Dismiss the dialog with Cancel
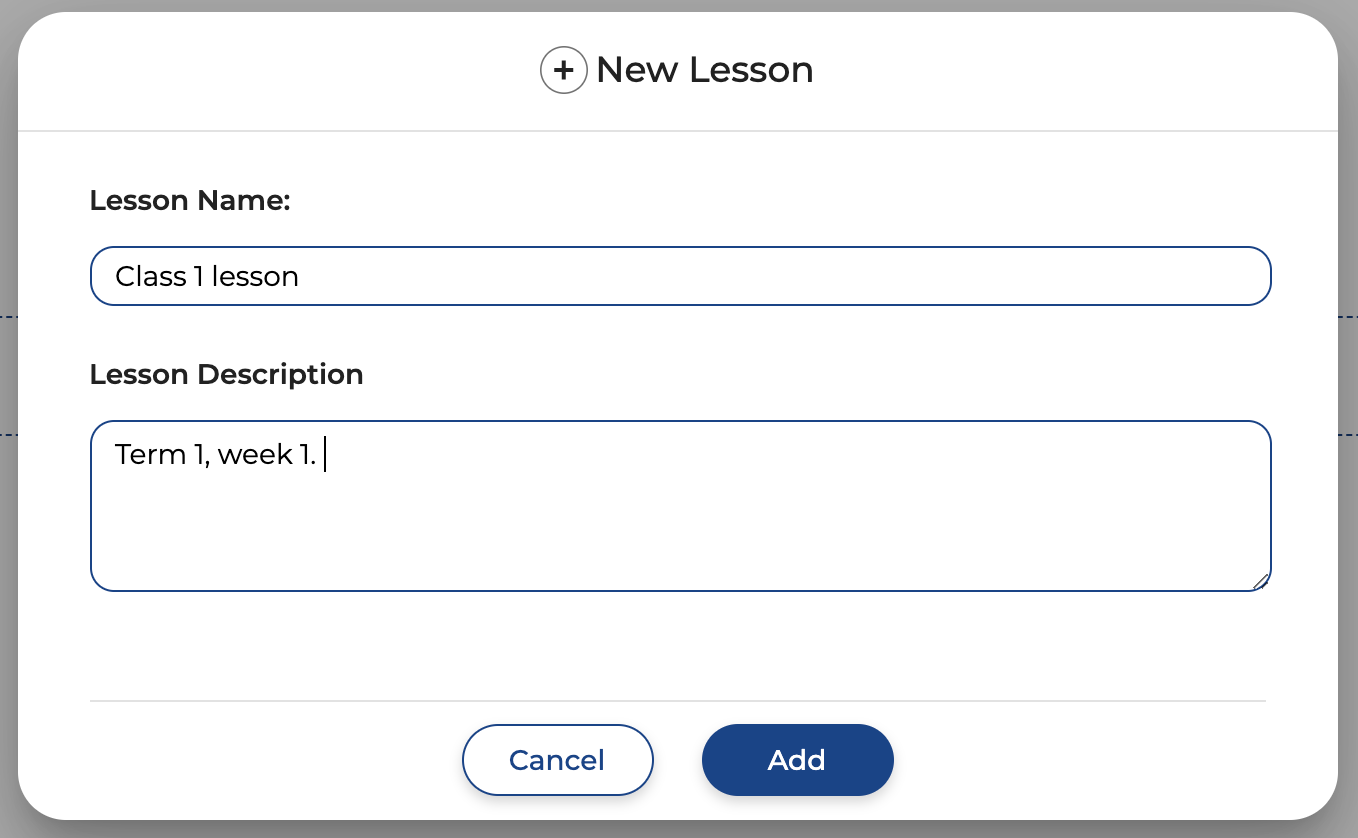 (557, 760)
